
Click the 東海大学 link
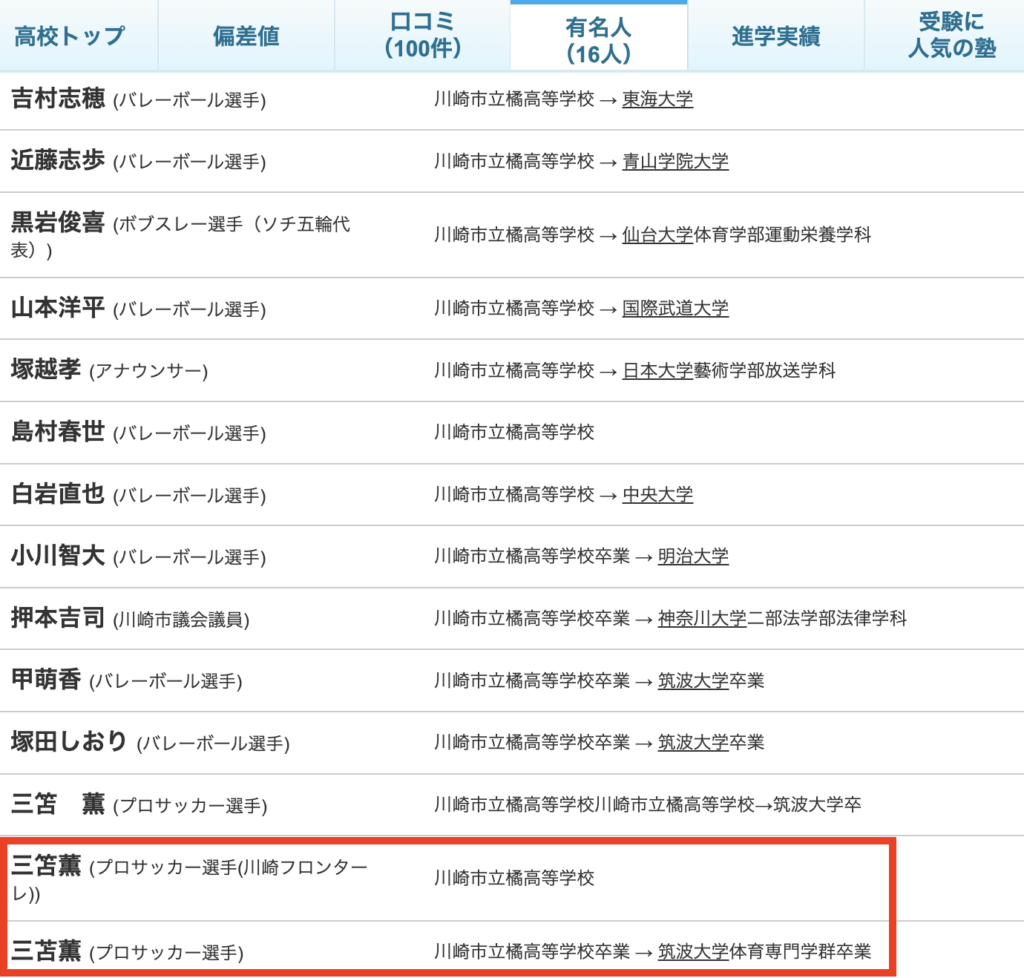[657, 100]
